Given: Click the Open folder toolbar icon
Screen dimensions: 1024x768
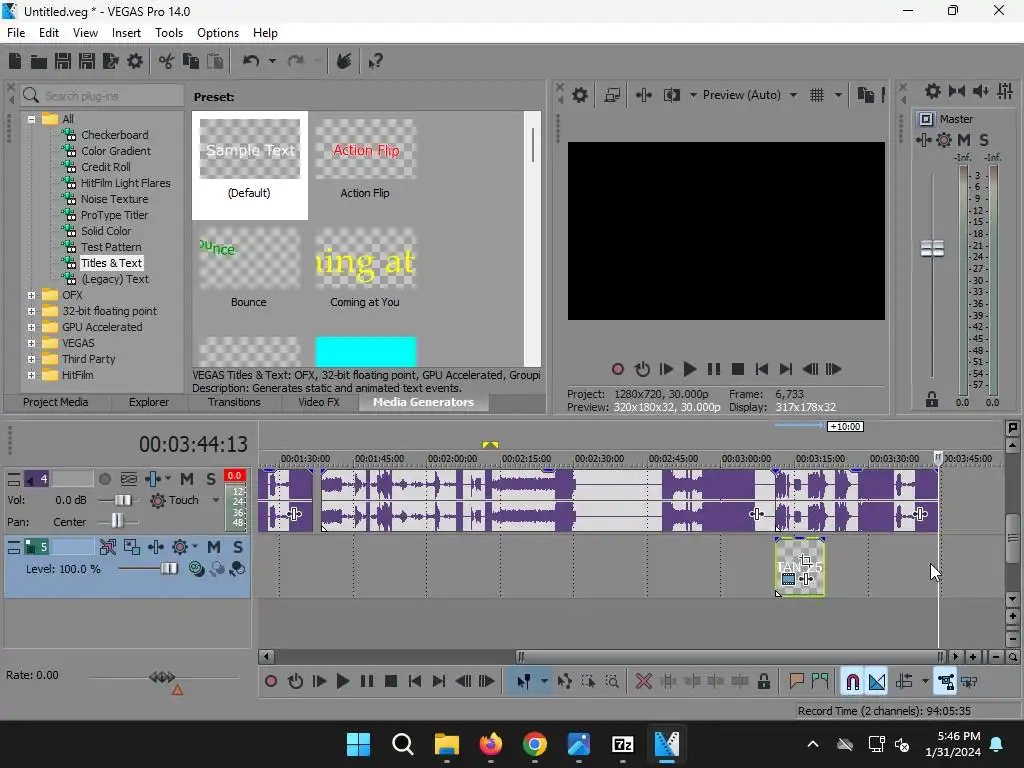Looking at the screenshot, I should (x=39, y=61).
